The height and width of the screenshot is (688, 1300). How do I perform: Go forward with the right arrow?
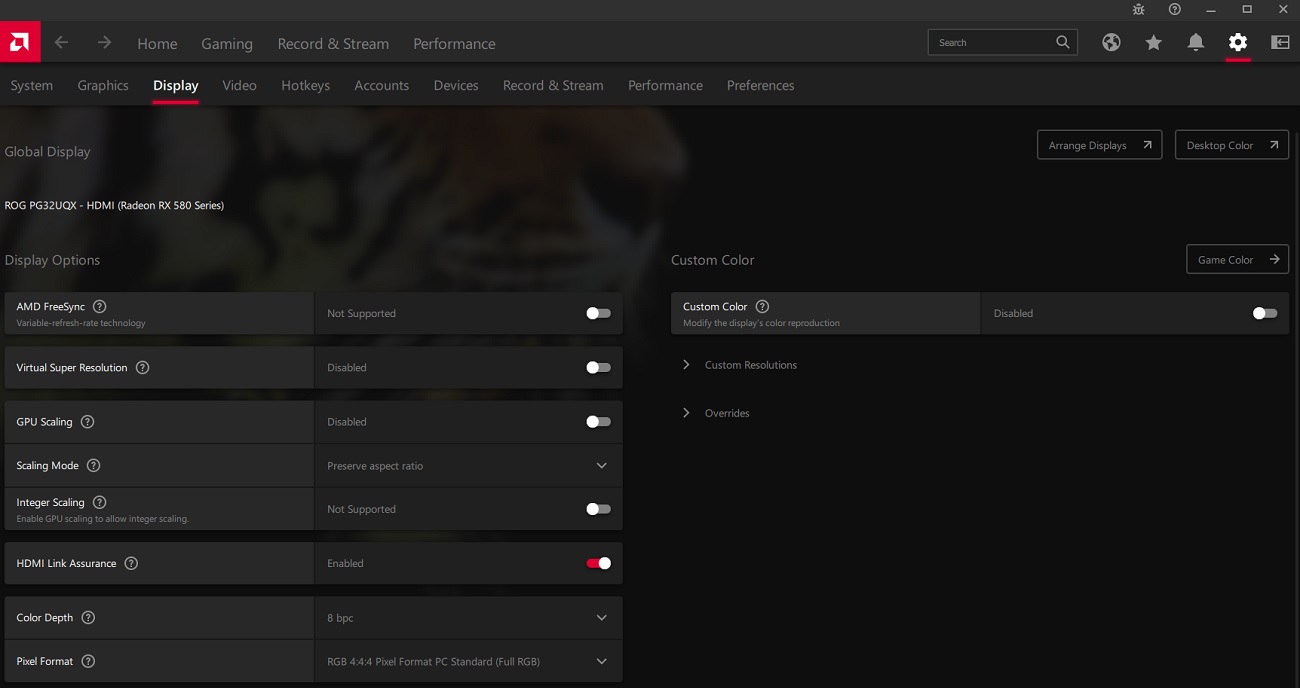tap(104, 43)
